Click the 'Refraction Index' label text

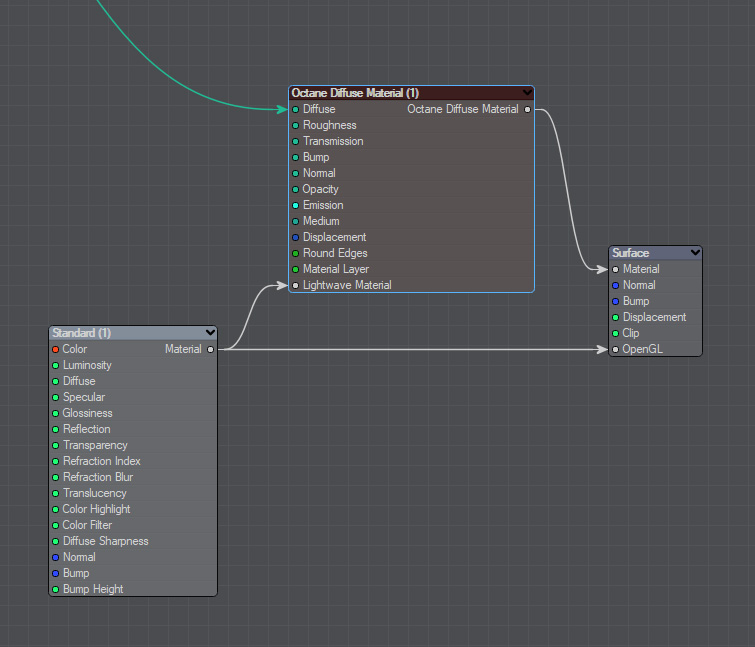click(x=102, y=461)
